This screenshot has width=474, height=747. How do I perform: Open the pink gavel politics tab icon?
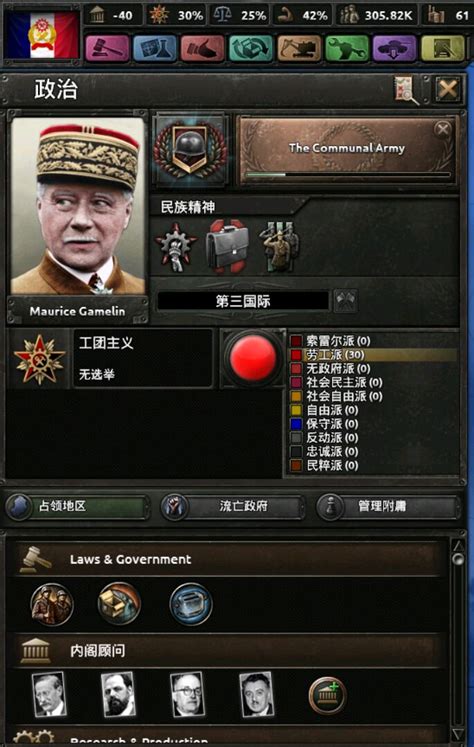click(x=107, y=48)
